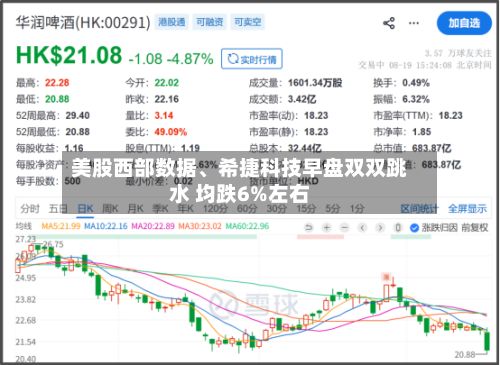Zoom out the K-line chart with minus icon
Screen dimensions: 500x365
(x=344, y=228)
